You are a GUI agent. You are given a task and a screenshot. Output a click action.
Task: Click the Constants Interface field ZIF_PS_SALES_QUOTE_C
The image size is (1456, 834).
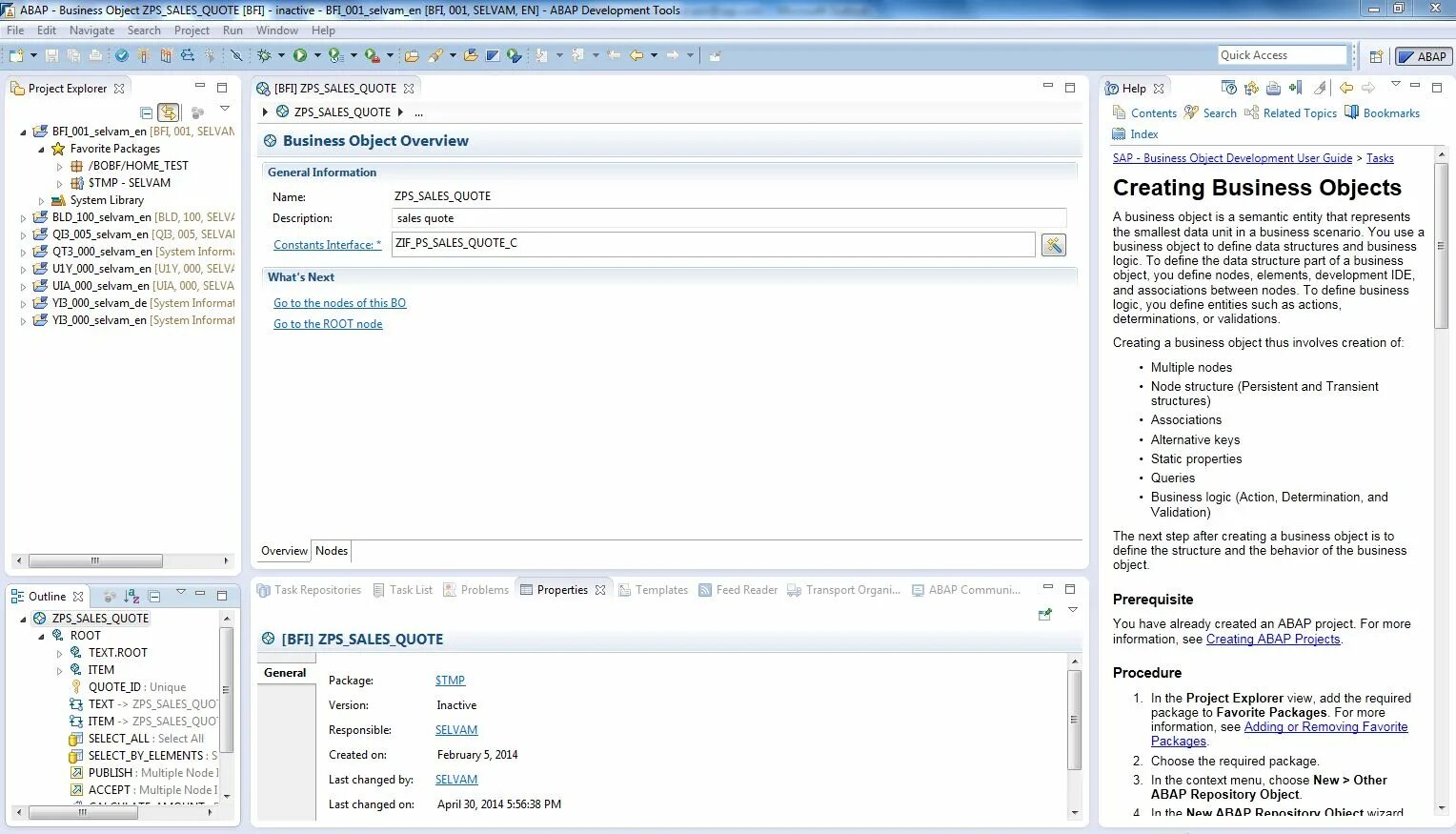[x=713, y=244]
